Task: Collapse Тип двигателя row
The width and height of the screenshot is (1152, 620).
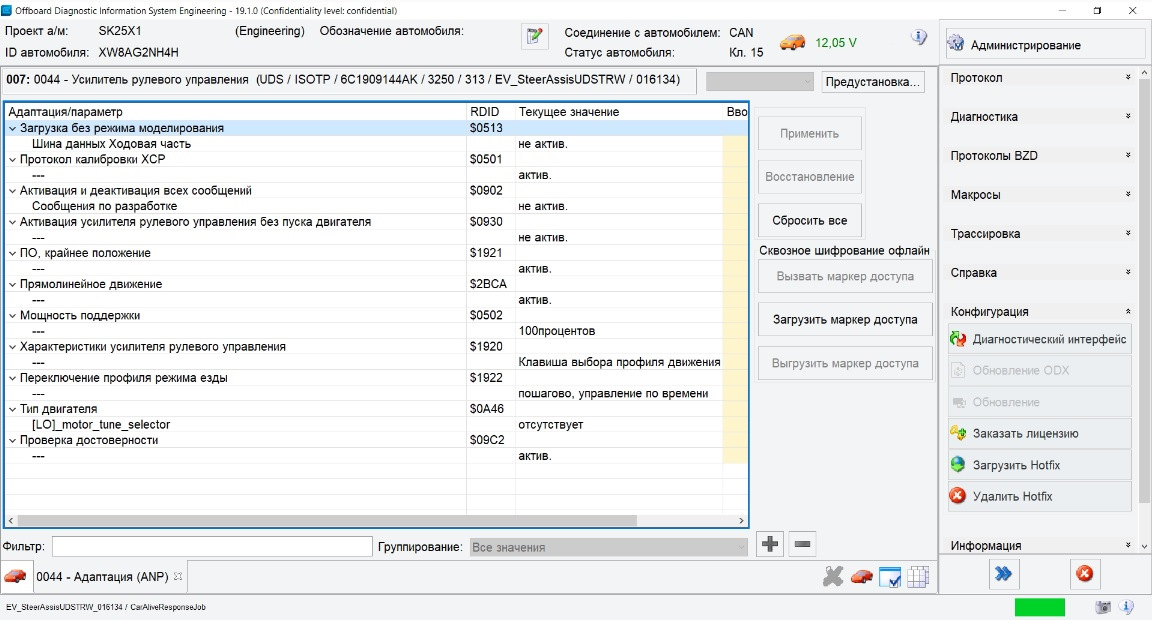Action: point(12,409)
